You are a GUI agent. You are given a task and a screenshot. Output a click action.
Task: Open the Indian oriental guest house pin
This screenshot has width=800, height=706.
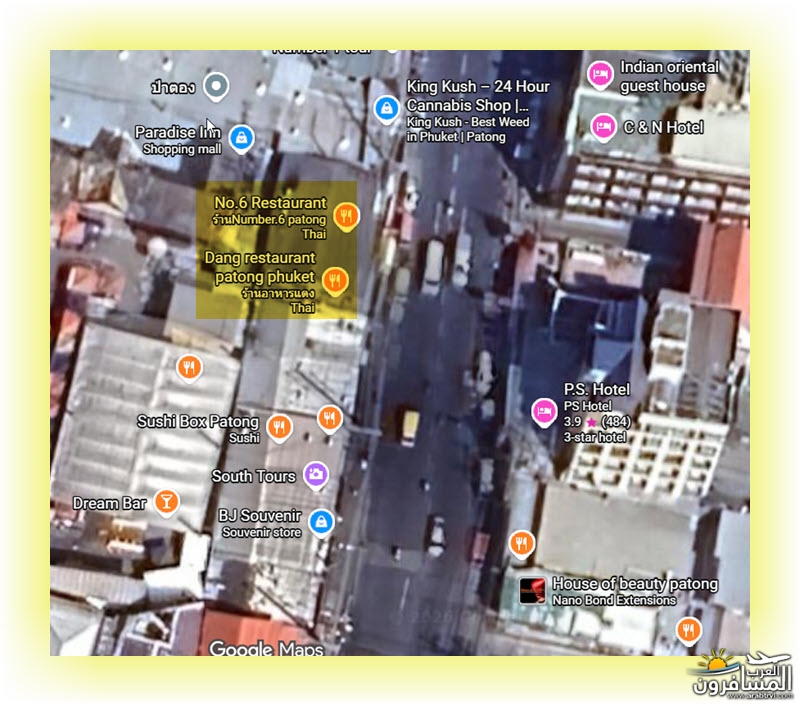pyautogui.click(x=599, y=74)
